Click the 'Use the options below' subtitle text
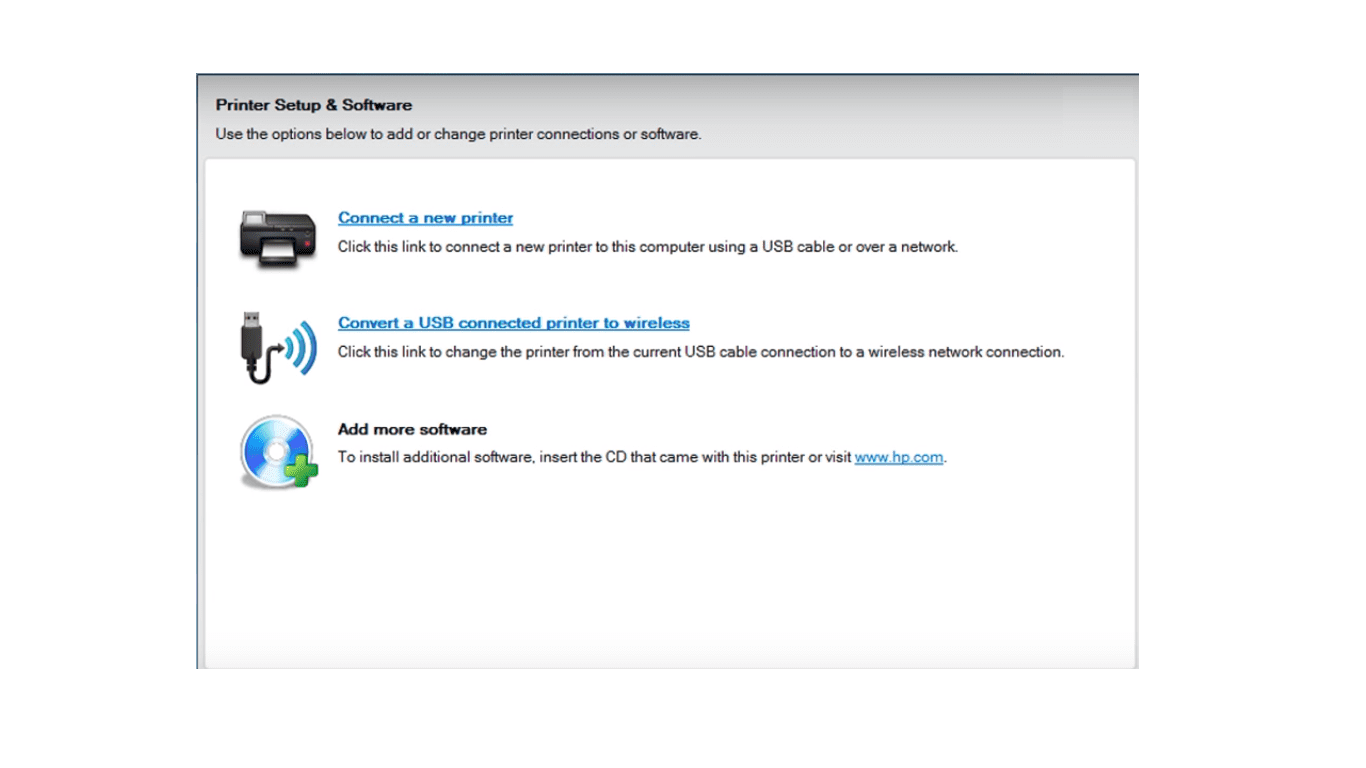The height and width of the screenshot is (768, 1366). pos(458,134)
